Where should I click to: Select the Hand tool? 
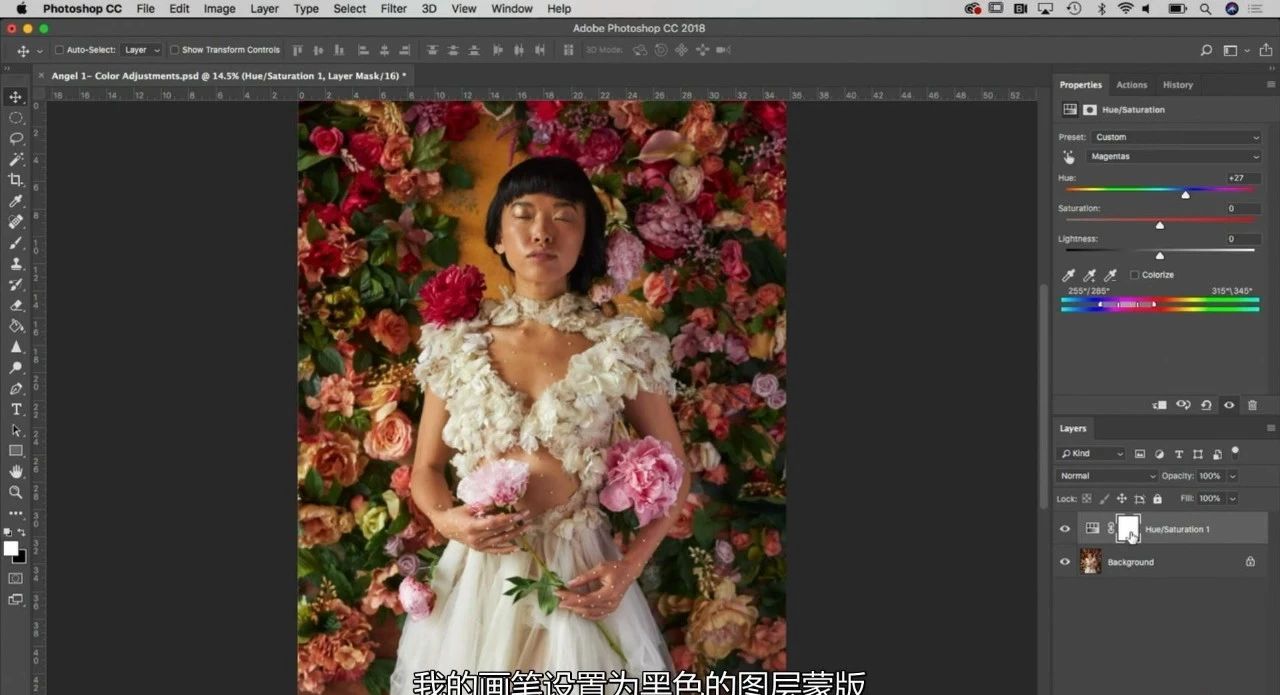16,471
